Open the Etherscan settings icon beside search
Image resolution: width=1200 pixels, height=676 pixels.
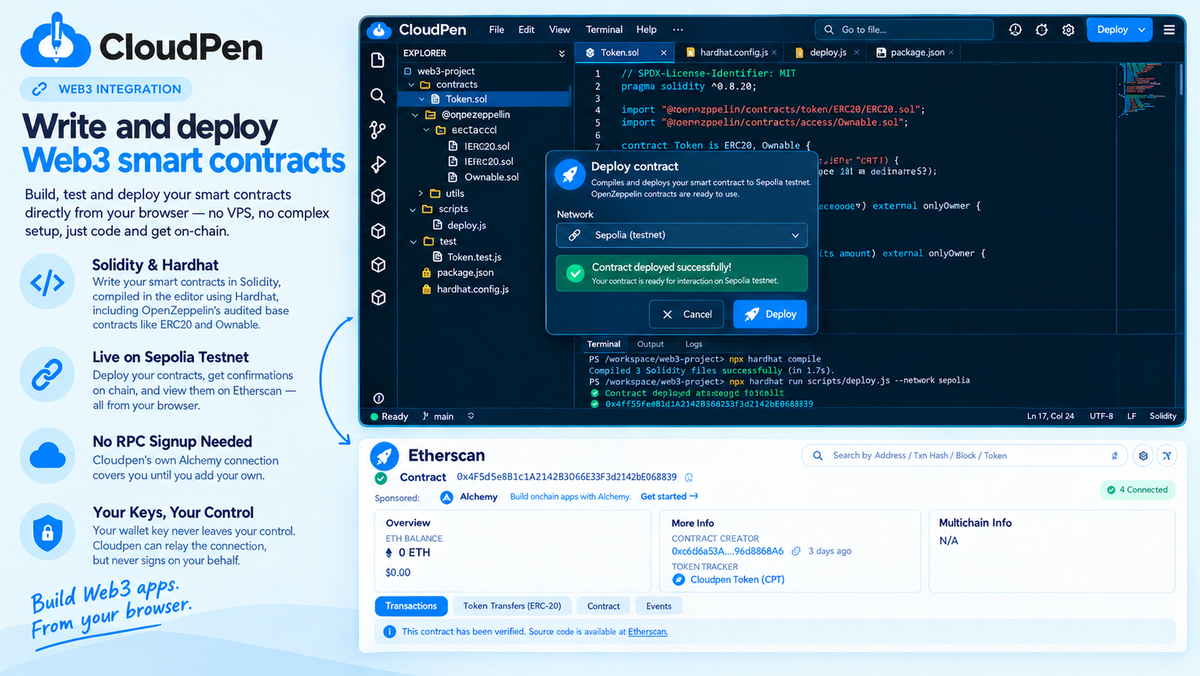coord(1144,456)
